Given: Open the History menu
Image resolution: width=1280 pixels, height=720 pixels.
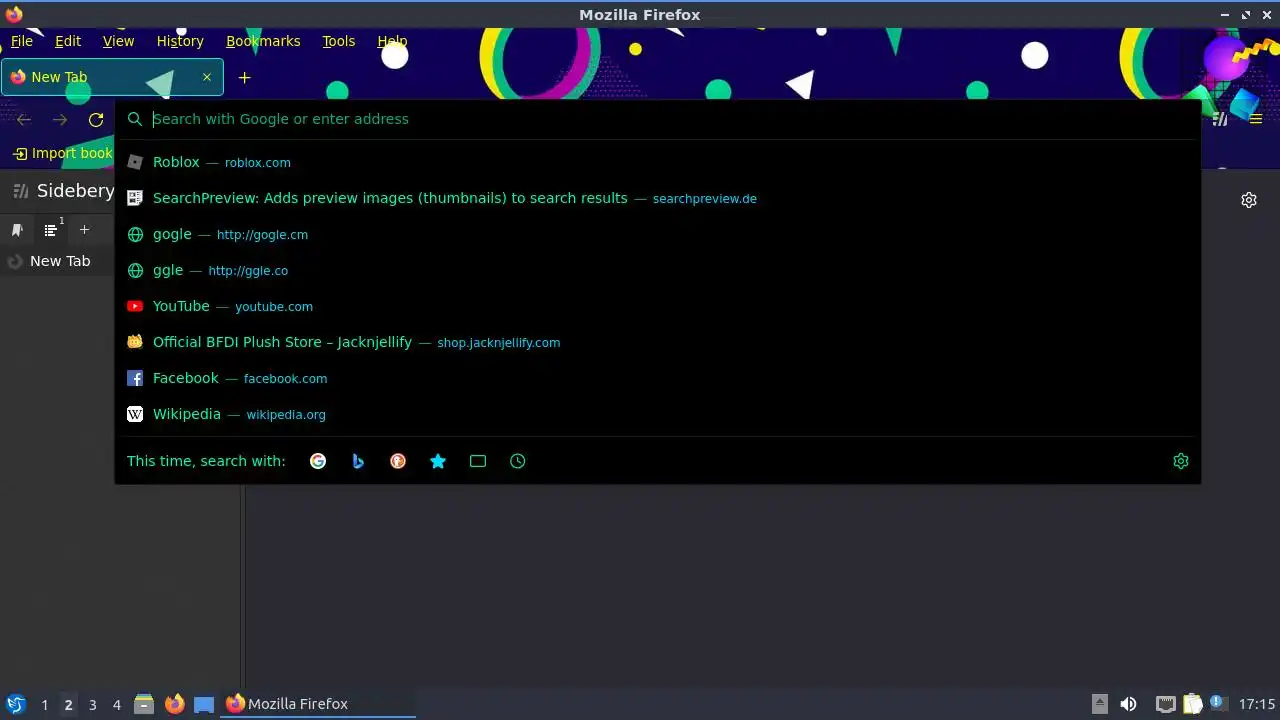Looking at the screenshot, I should (180, 41).
